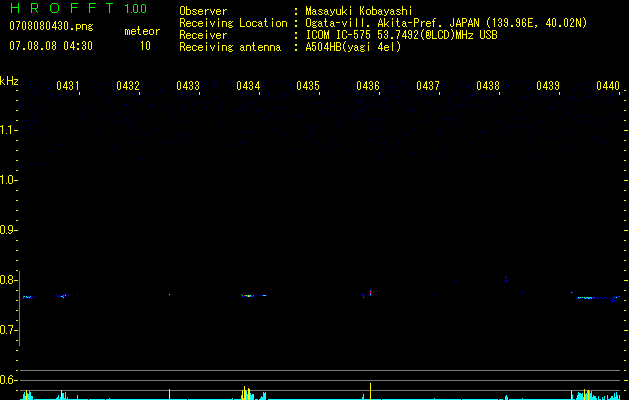The height and width of the screenshot is (400, 629).
Task: Click the 1.0 kHz axis label
Action: coord(7,180)
